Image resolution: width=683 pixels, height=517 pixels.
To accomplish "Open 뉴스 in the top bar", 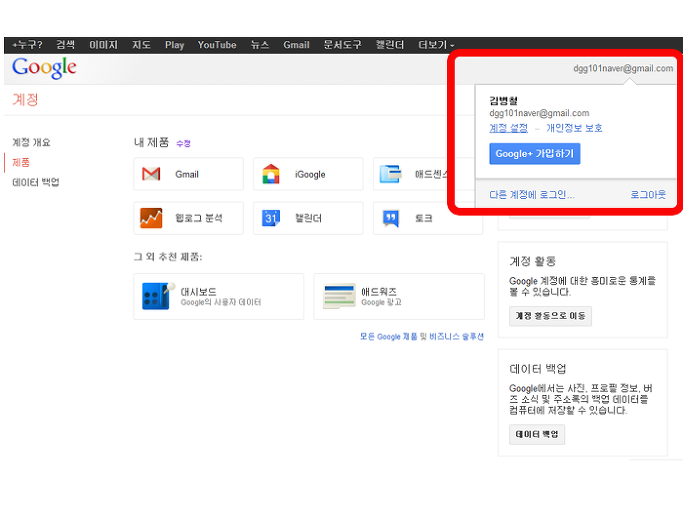I will click(260, 45).
